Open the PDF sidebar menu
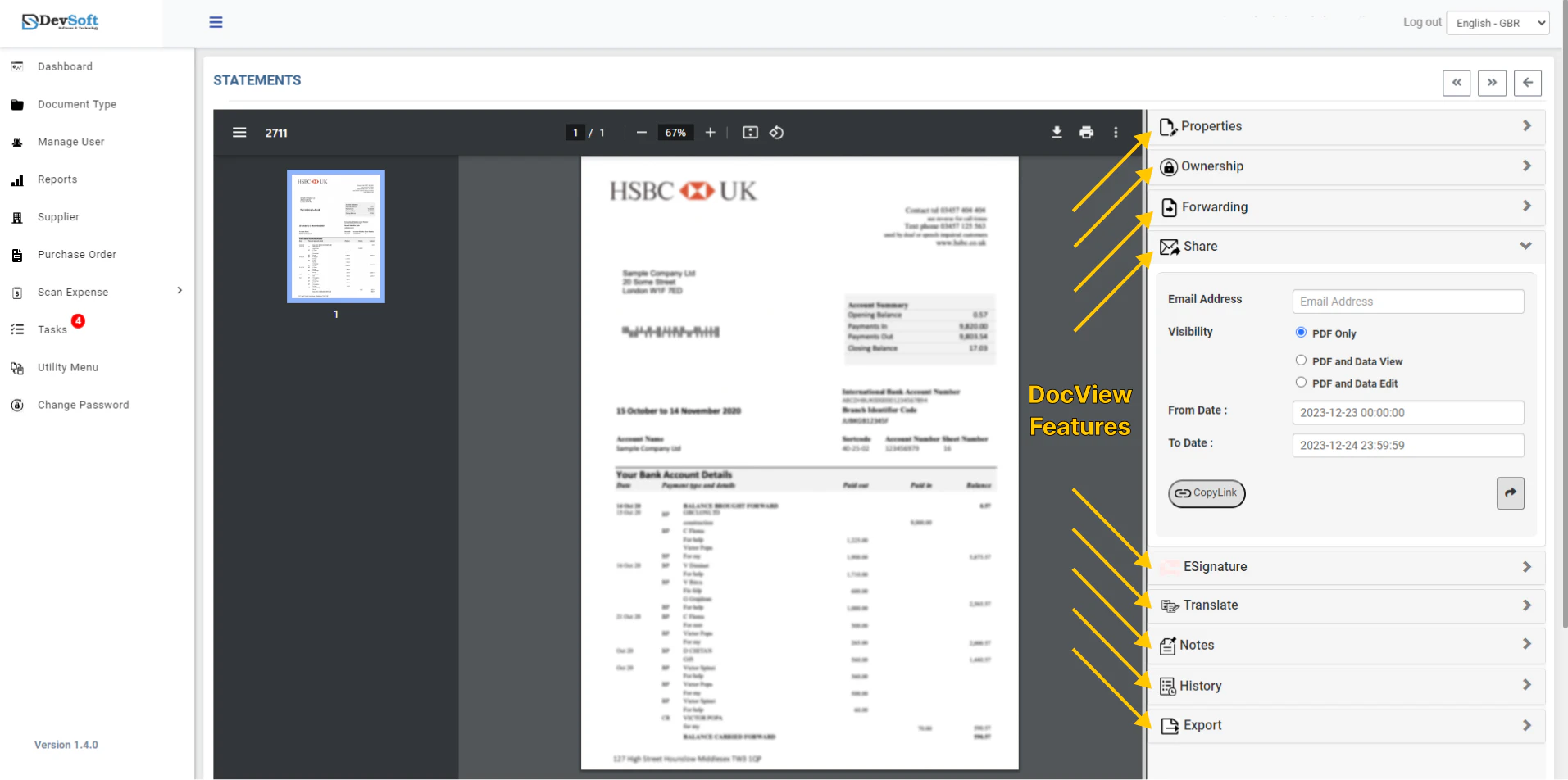The height and width of the screenshot is (780, 1568). point(239,132)
